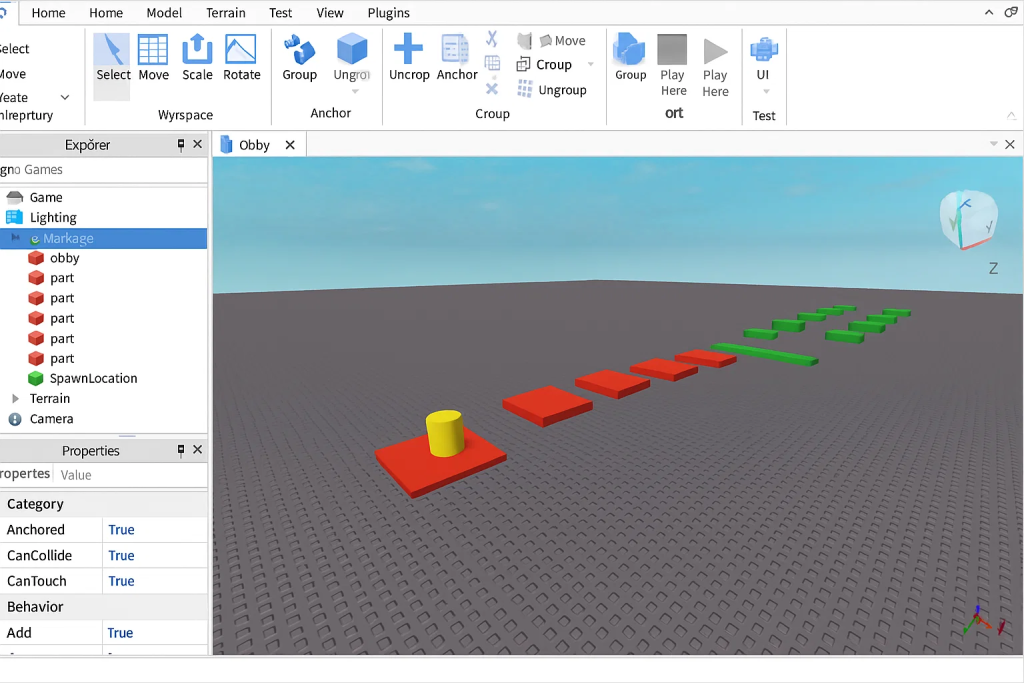Click the yellow cylinder in the viewport
The image size is (1024, 683).
(445, 433)
